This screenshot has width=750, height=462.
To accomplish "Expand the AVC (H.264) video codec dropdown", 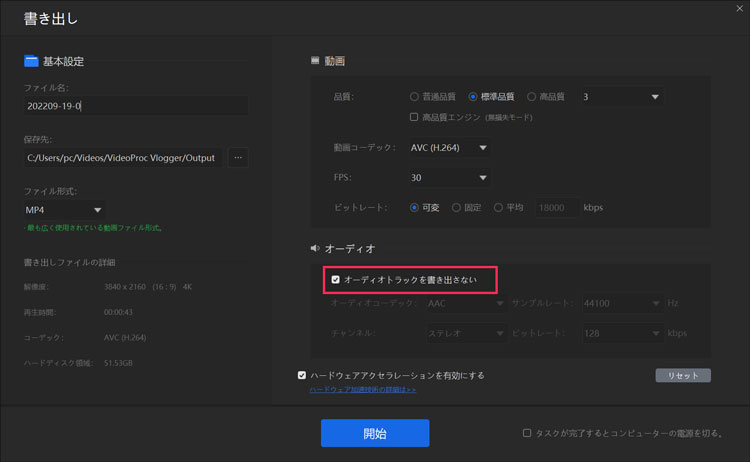I will (x=449, y=148).
